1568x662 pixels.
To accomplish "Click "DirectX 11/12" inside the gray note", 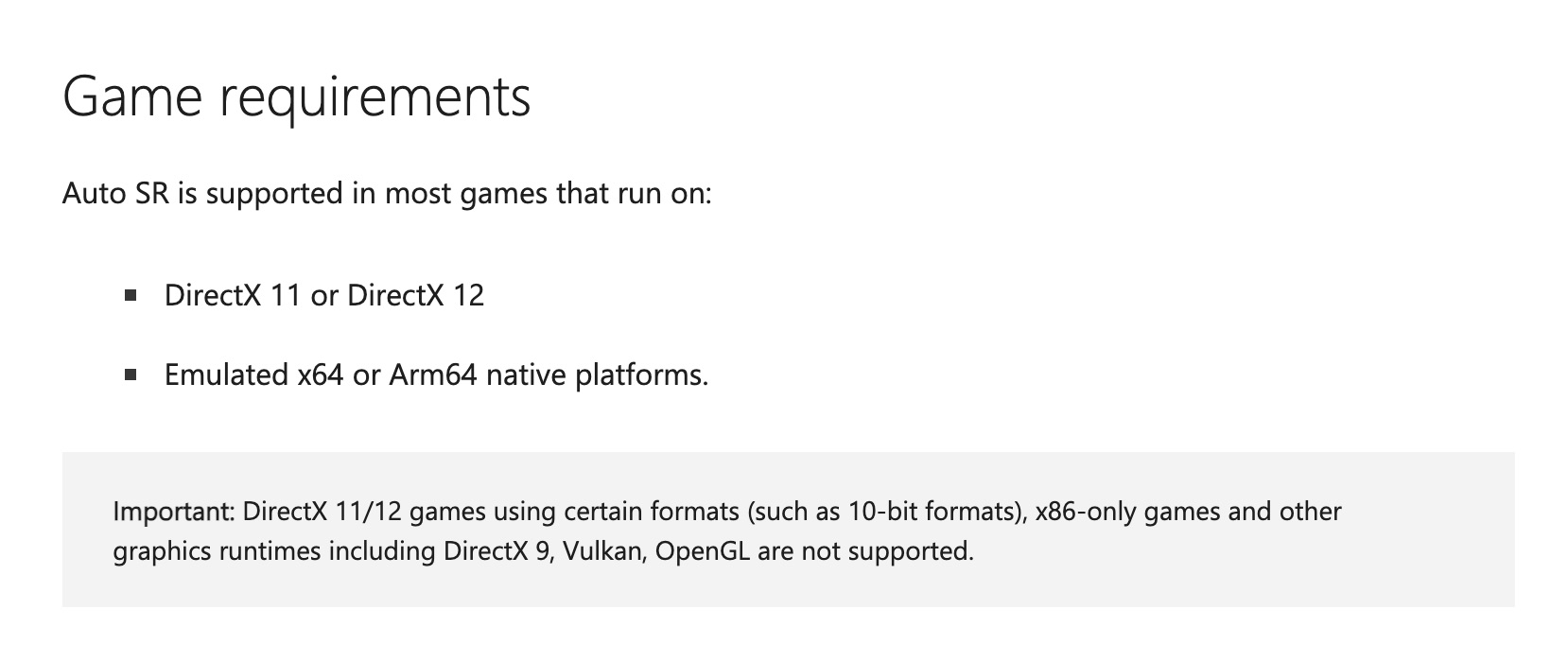I will click(x=322, y=512).
